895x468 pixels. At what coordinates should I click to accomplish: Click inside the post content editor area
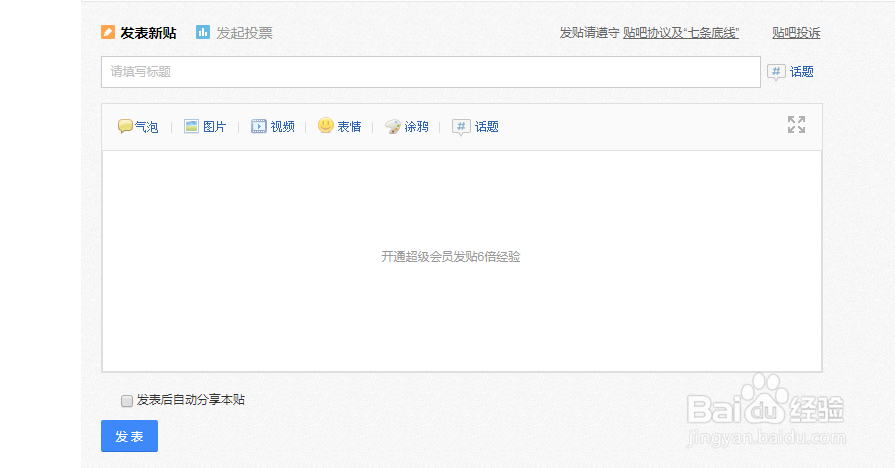(x=462, y=261)
